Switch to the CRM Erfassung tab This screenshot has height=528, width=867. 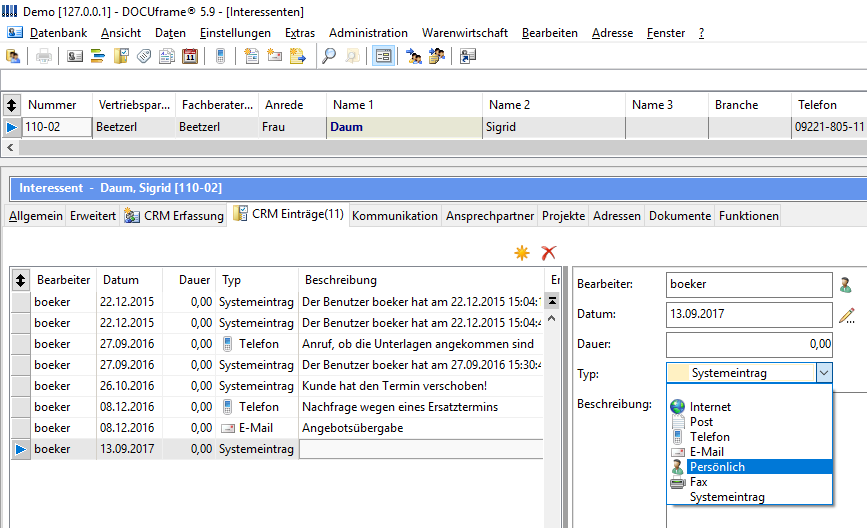point(174,216)
